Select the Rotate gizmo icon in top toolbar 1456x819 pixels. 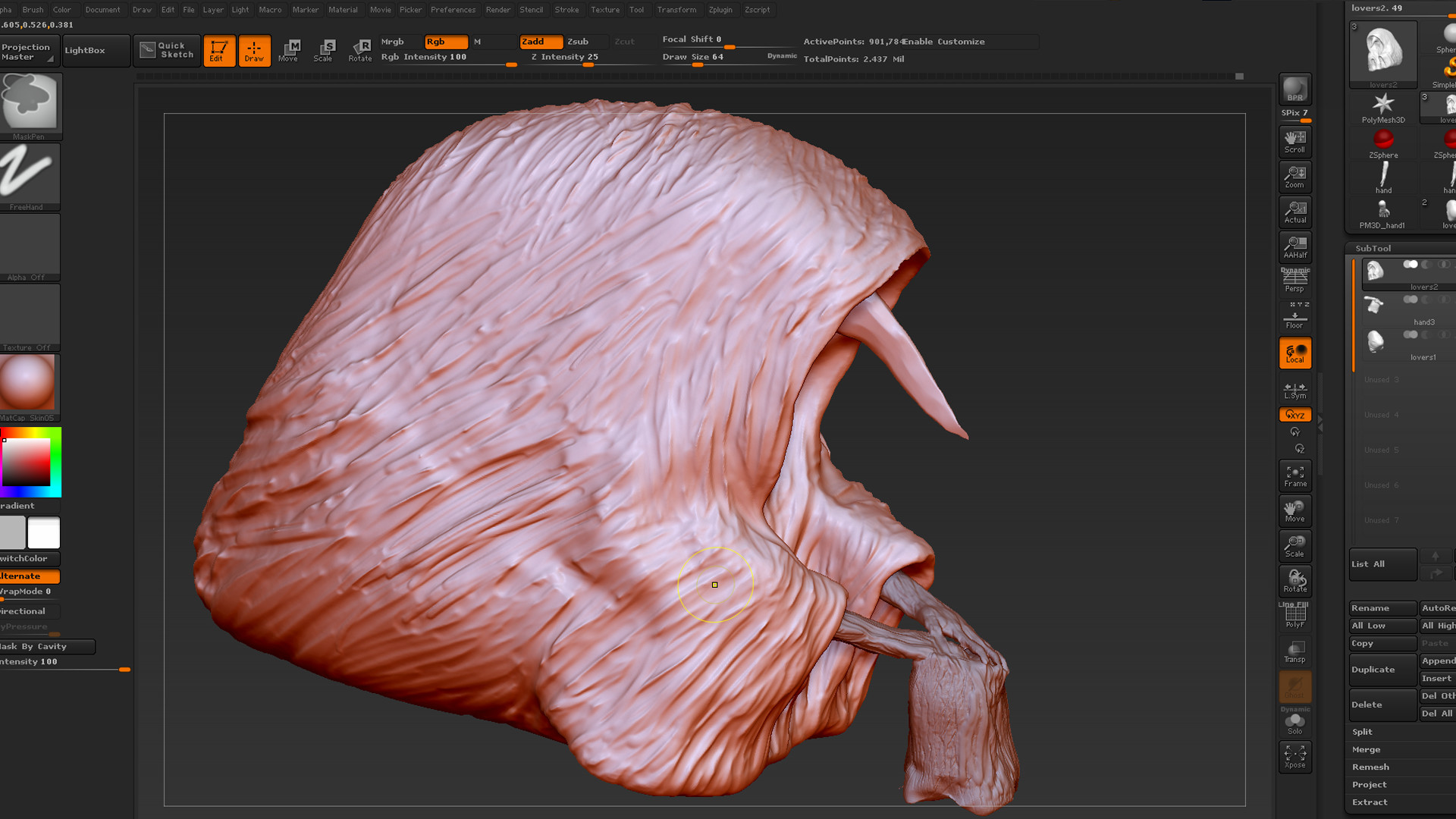pyautogui.click(x=359, y=51)
